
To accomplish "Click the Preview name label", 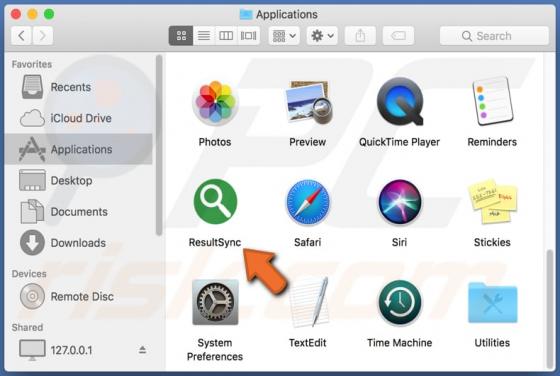I will [308, 142].
